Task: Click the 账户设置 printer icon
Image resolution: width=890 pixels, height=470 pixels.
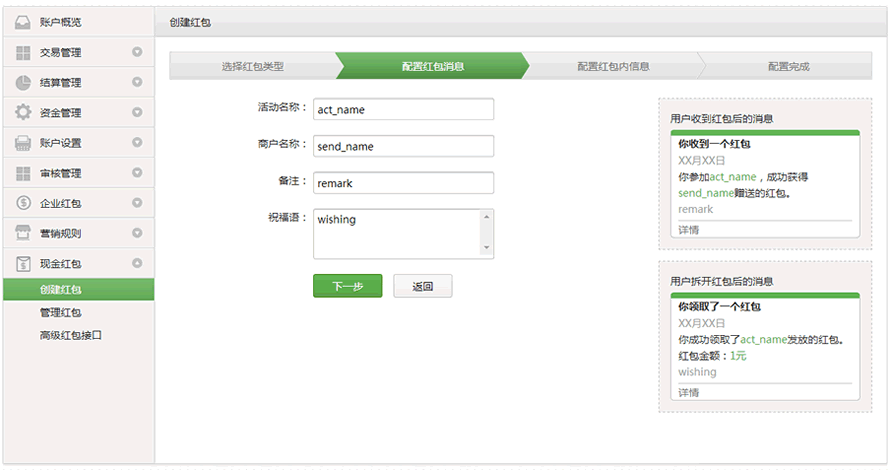Action: pyautogui.click(x=23, y=143)
